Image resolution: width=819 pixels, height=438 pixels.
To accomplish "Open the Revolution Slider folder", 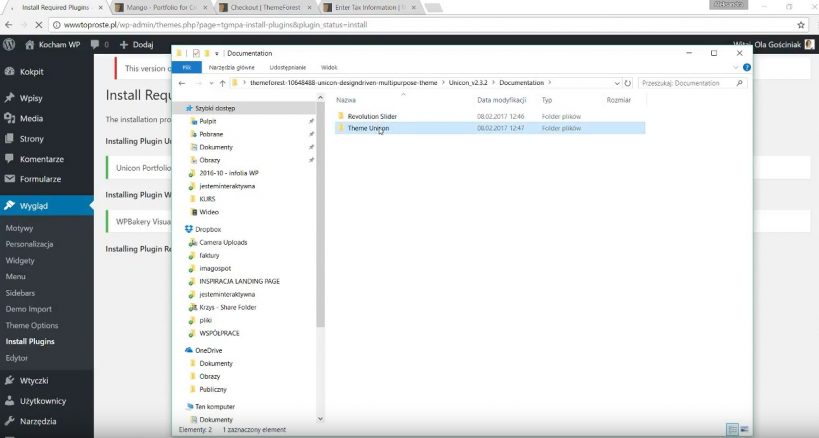I will pos(372,116).
